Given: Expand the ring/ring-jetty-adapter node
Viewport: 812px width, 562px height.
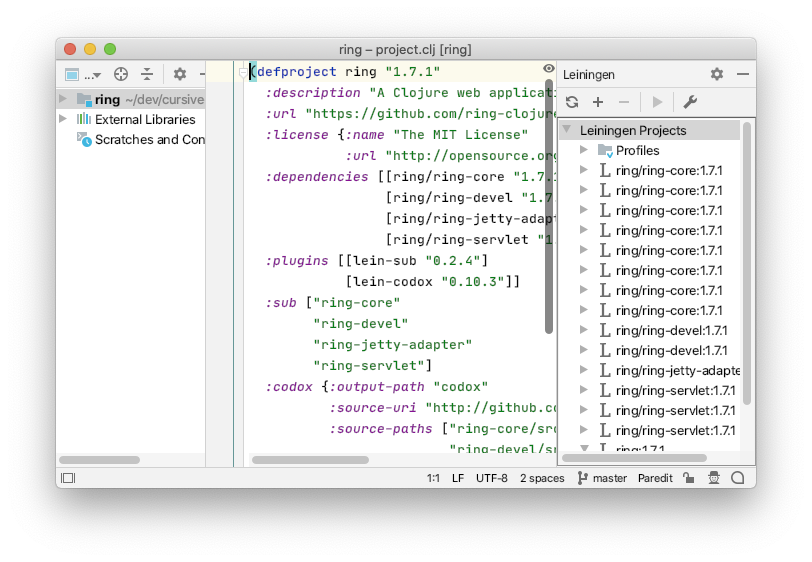Looking at the screenshot, I should pos(584,370).
